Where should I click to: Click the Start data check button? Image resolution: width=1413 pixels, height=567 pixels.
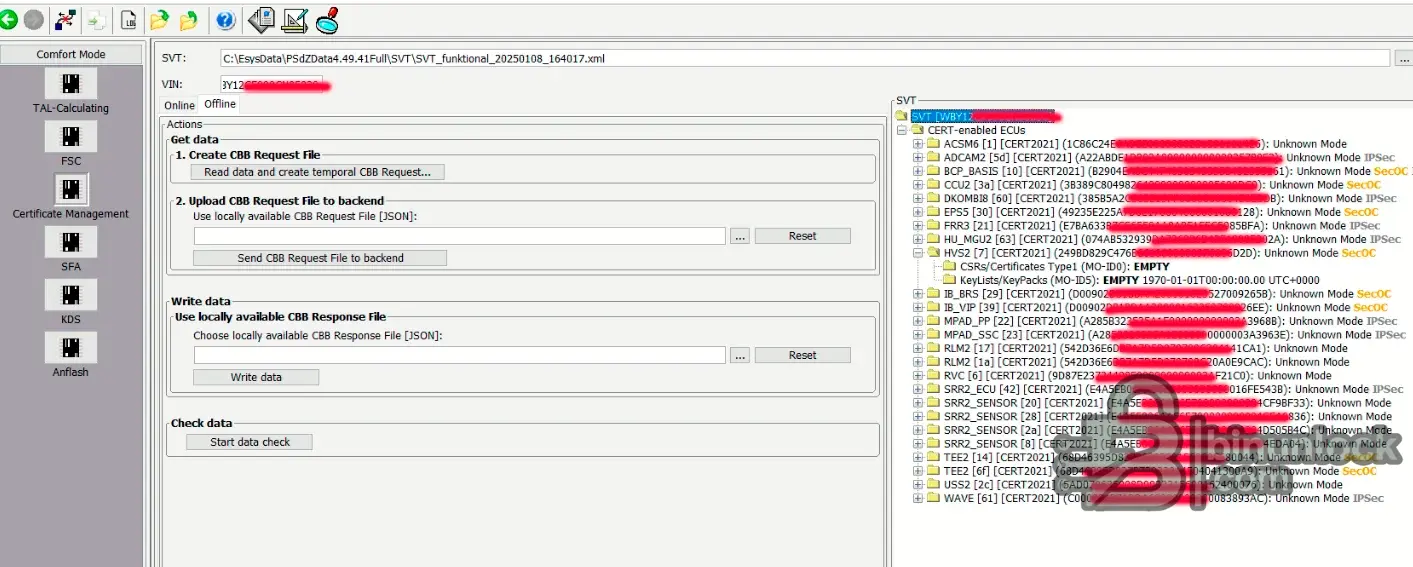coord(250,442)
